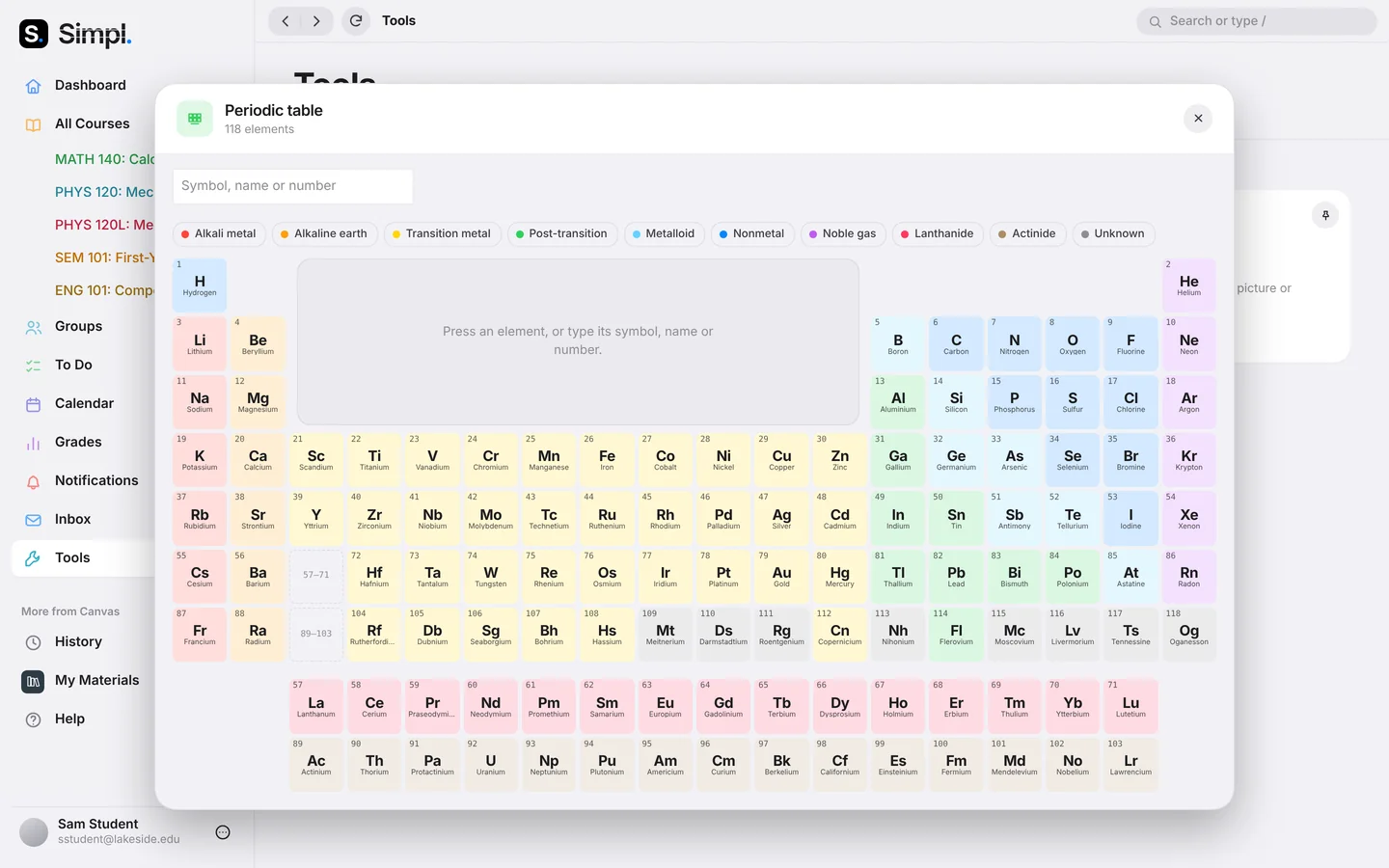
Task: Filter by Nonmetal category
Action: (x=752, y=233)
